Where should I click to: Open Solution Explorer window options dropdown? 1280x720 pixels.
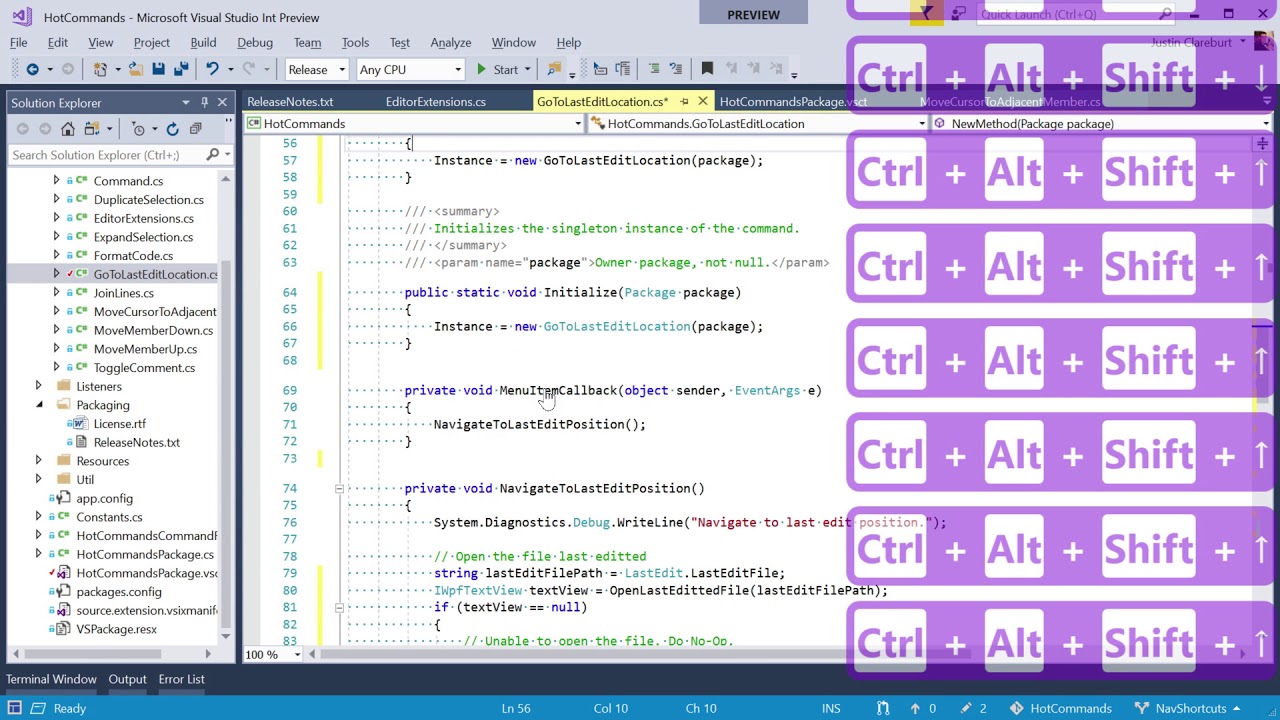(186, 102)
